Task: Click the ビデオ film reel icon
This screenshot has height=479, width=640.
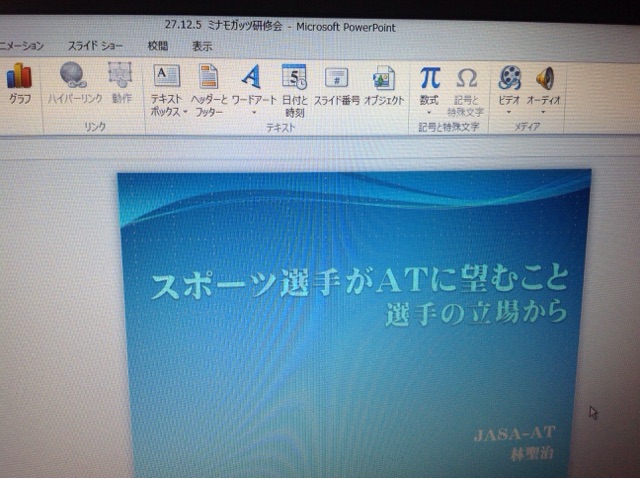Action: (509, 78)
